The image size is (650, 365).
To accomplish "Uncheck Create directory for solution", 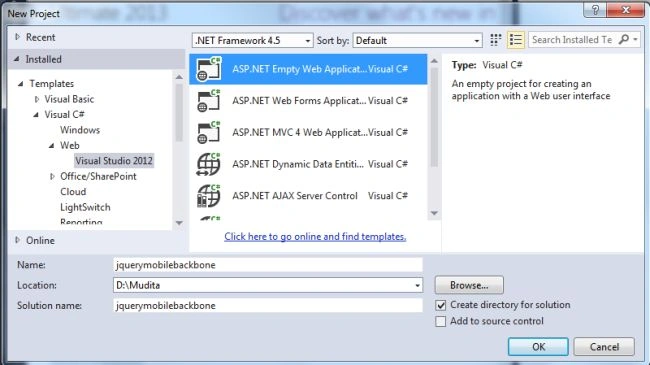I will pos(441,305).
